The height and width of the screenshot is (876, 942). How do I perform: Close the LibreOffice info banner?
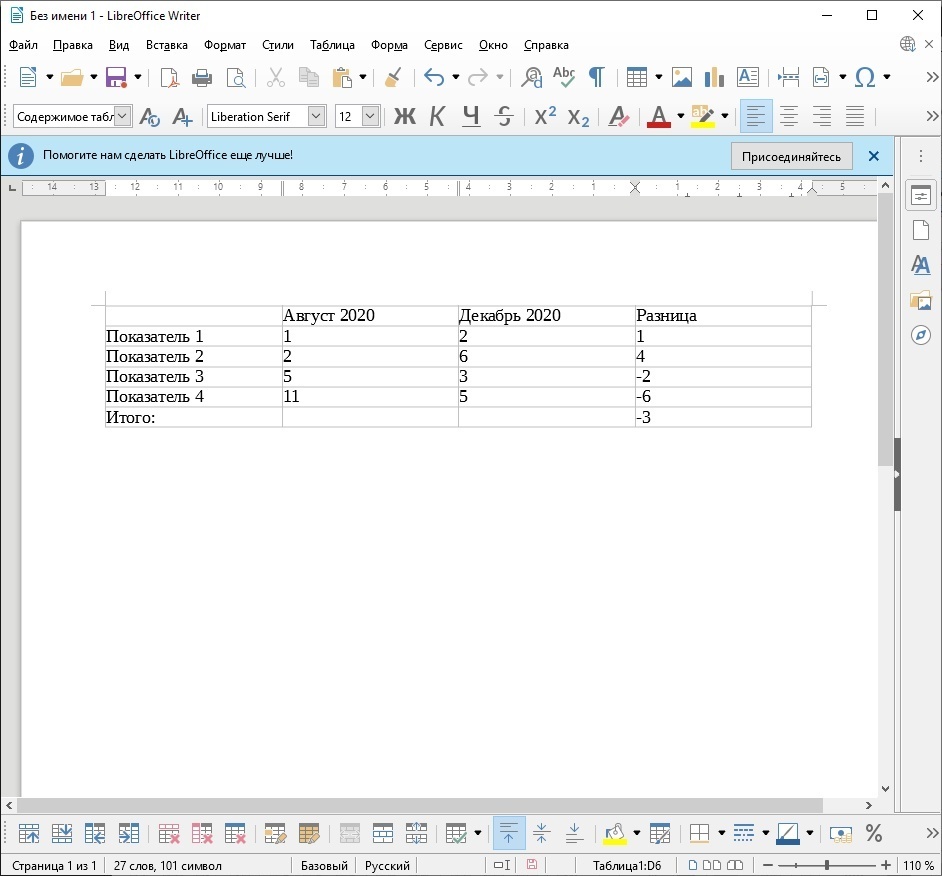point(873,157)
